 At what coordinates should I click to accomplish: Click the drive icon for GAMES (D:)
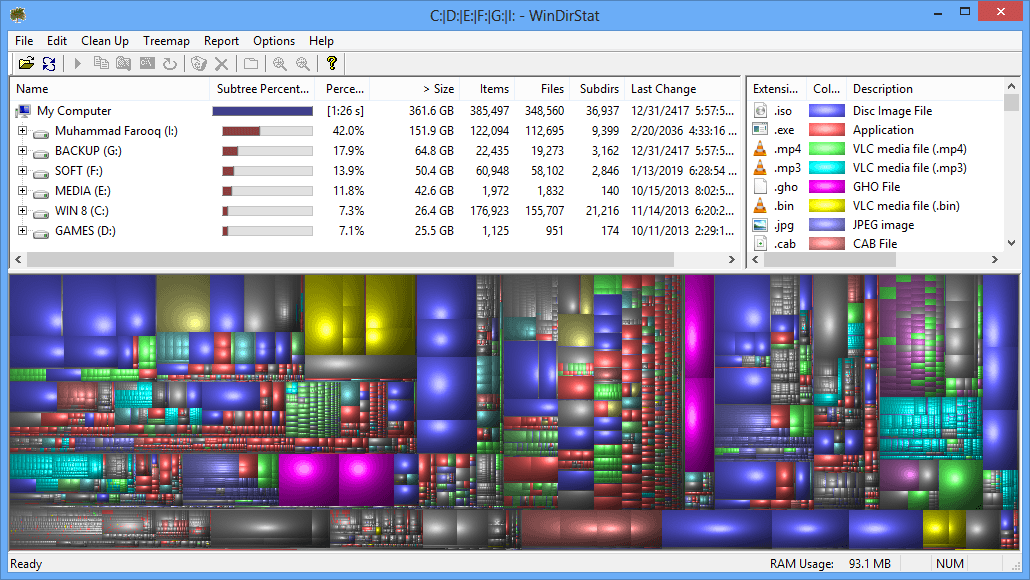[41, 233]
